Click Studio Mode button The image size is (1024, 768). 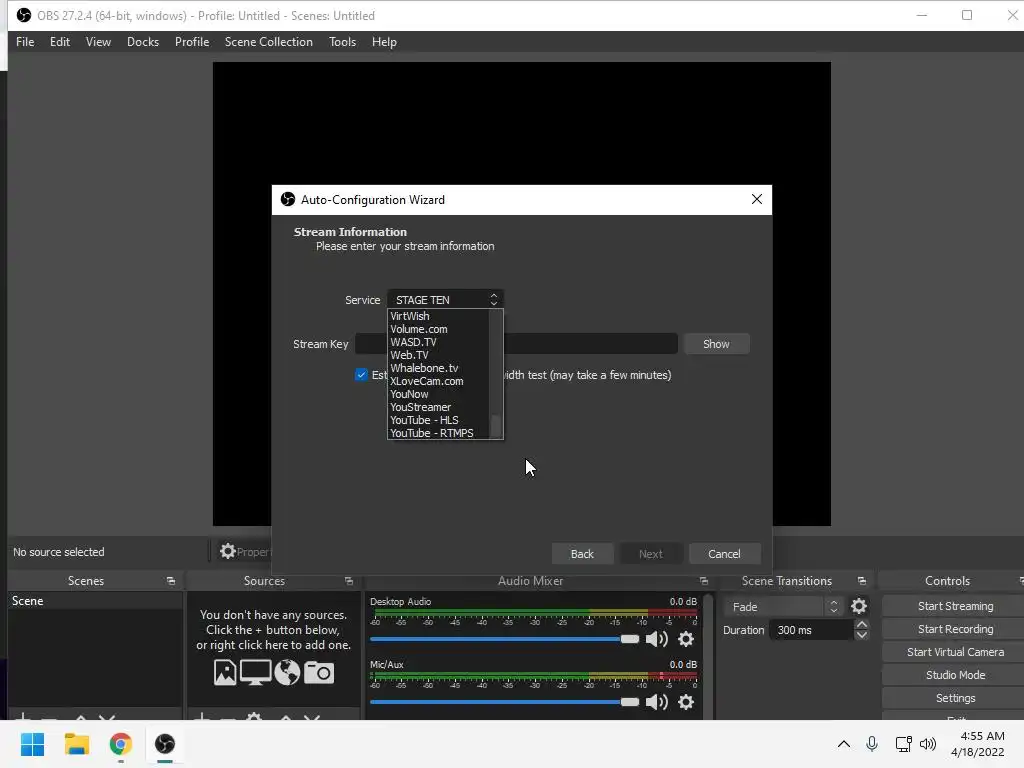[x=955, y=675]
